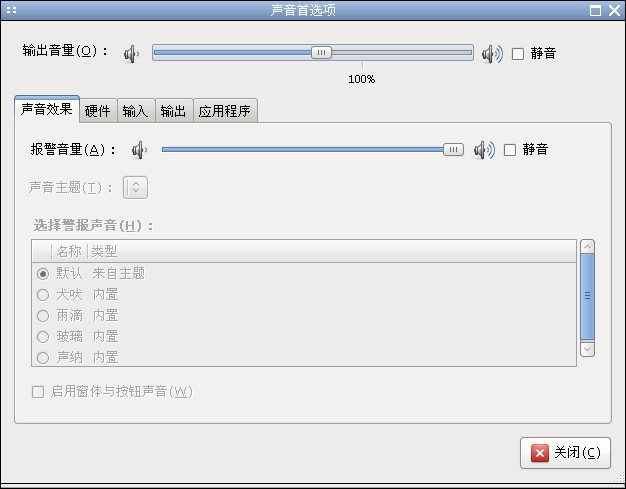Click the 100% mark under output slider
This screenshot has width=626, height=489.
point(362,79)
